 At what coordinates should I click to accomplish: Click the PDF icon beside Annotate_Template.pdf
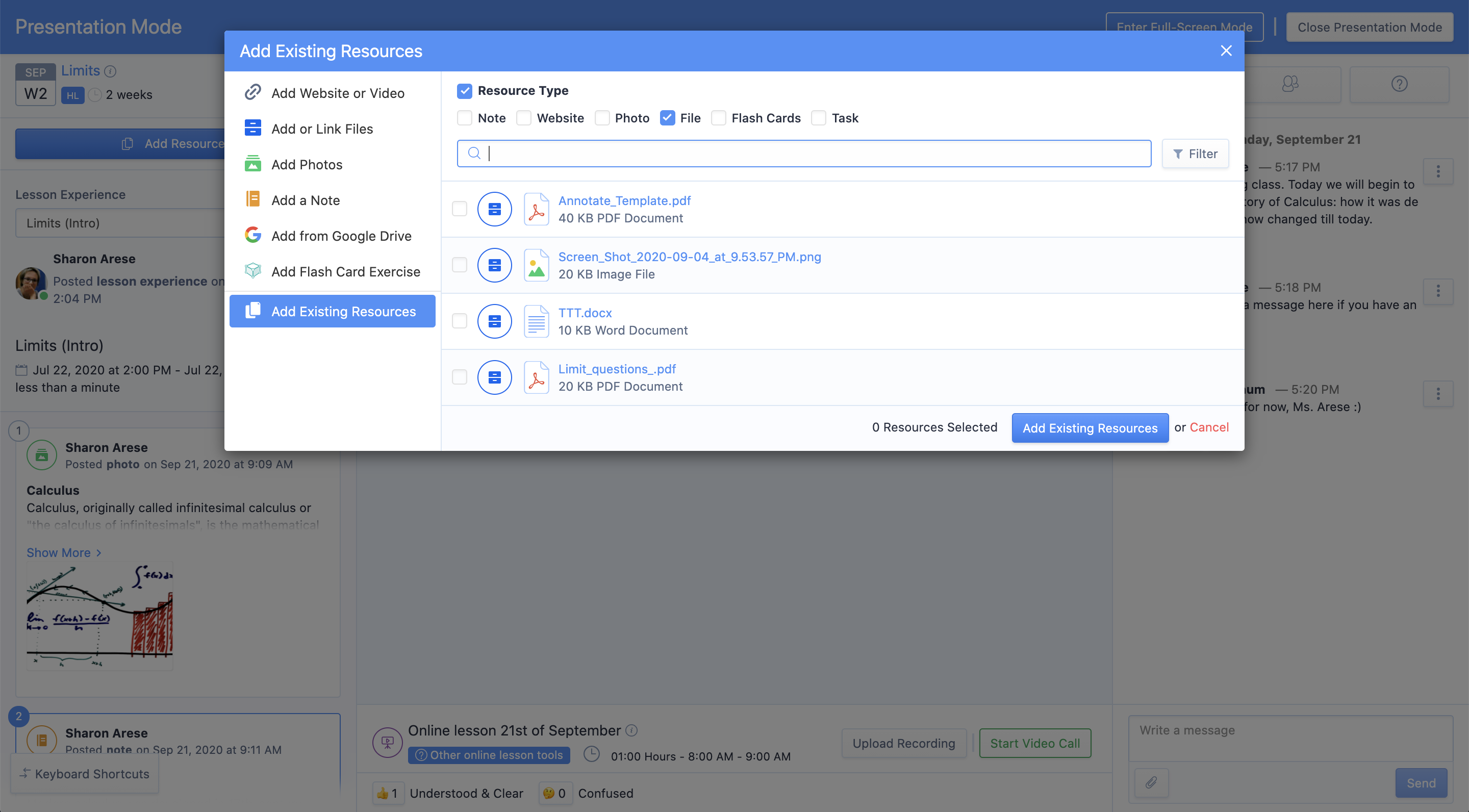click(x=536, y=209)
